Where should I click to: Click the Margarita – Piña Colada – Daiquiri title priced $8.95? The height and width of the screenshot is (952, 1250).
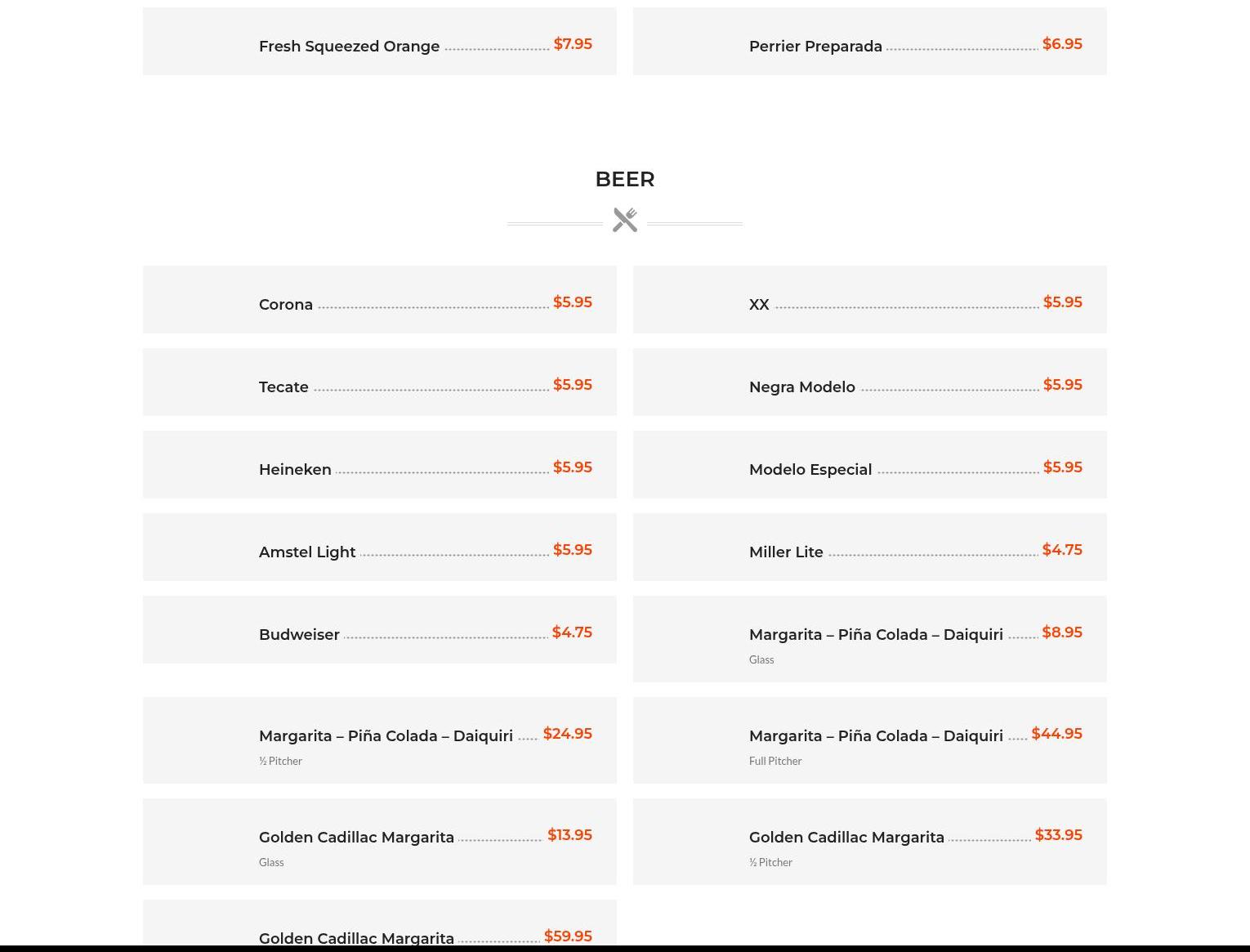pyautogui.click(x=876, y=635)
